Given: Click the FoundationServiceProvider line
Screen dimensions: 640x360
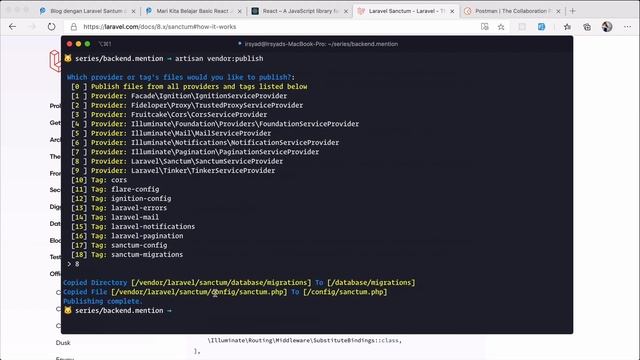Looking at the screenshot, I should 215,124.
